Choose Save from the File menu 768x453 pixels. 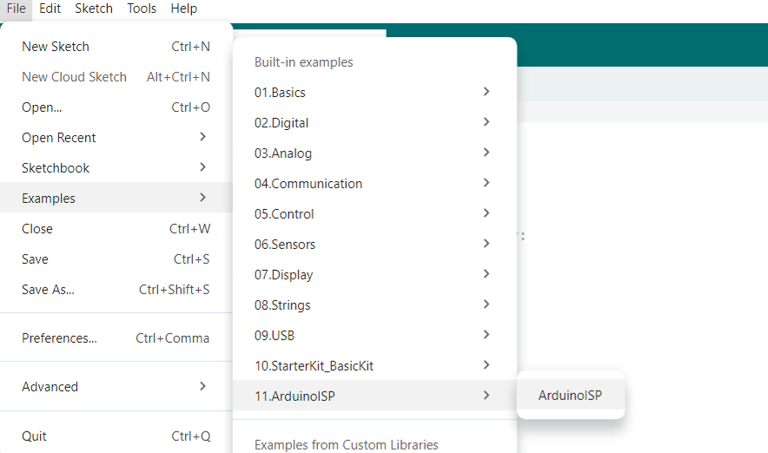click(116, 259)
